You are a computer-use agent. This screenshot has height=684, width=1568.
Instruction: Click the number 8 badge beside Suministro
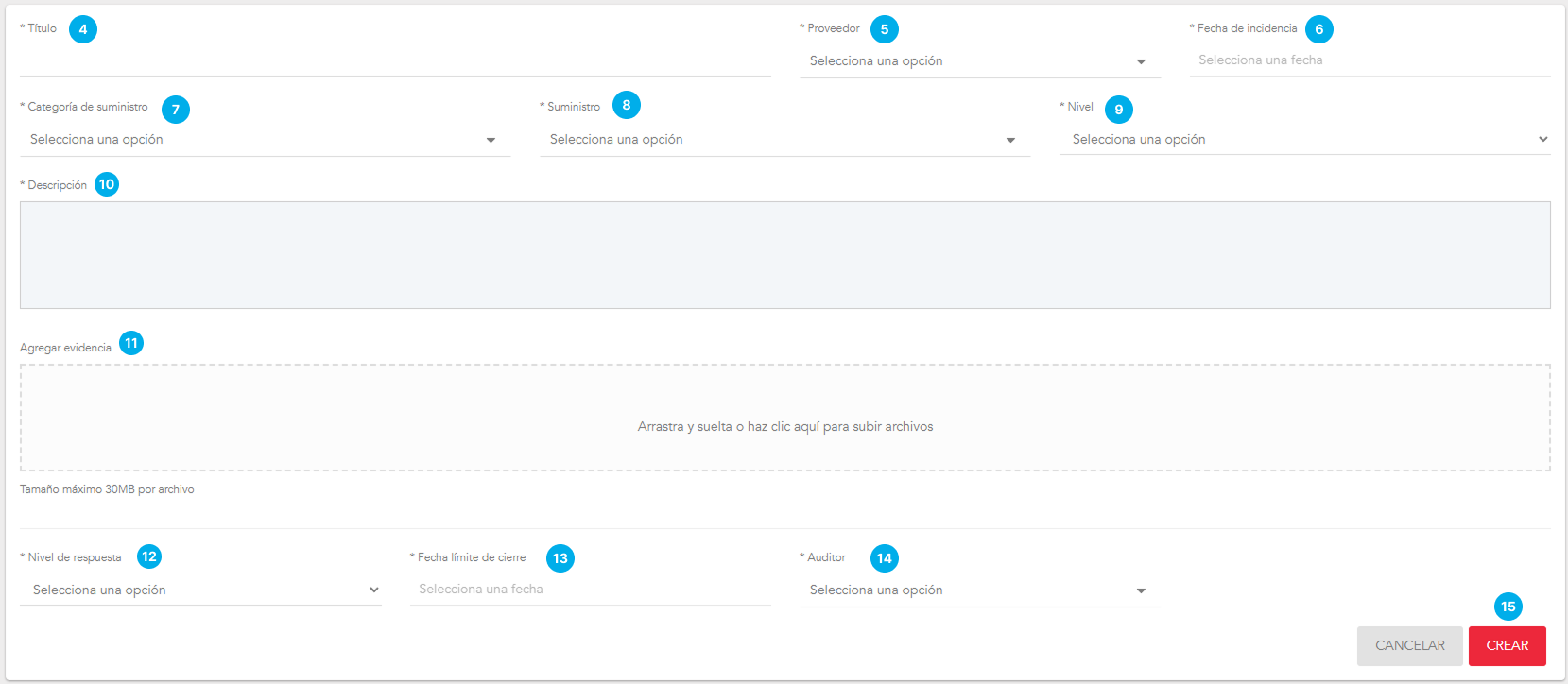tap(626, 105)
